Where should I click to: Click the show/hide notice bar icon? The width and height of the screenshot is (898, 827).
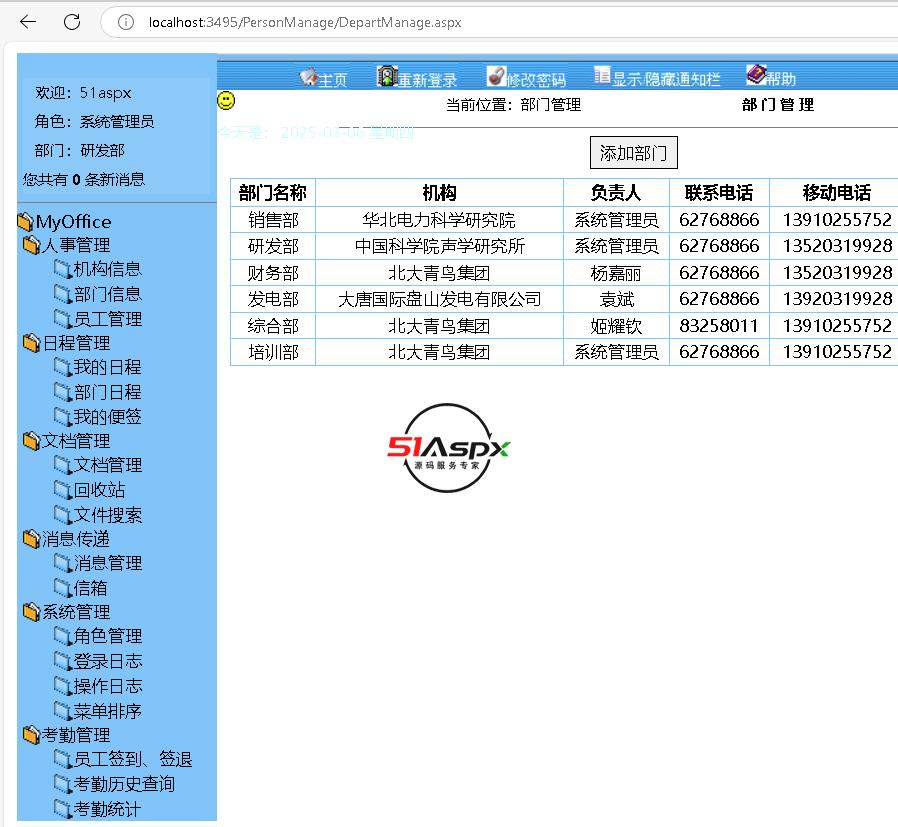point(602,75)
